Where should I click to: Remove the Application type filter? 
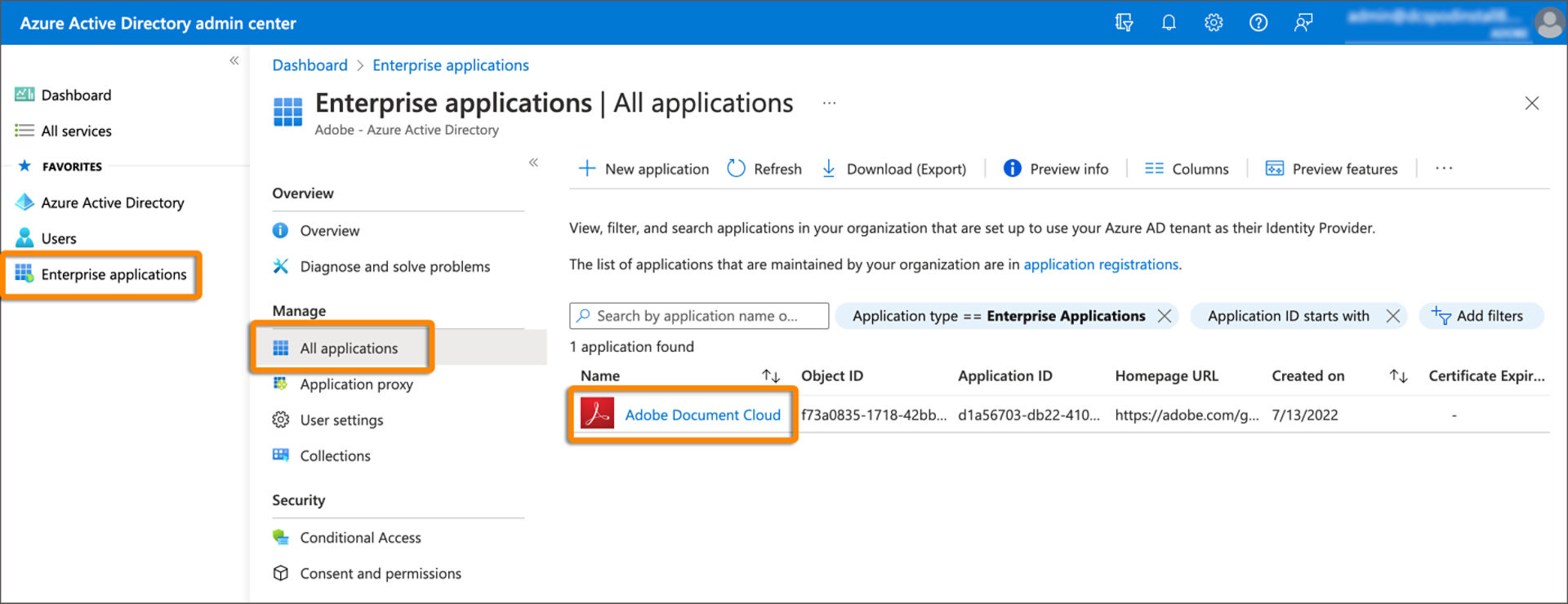coord(1165,316)
